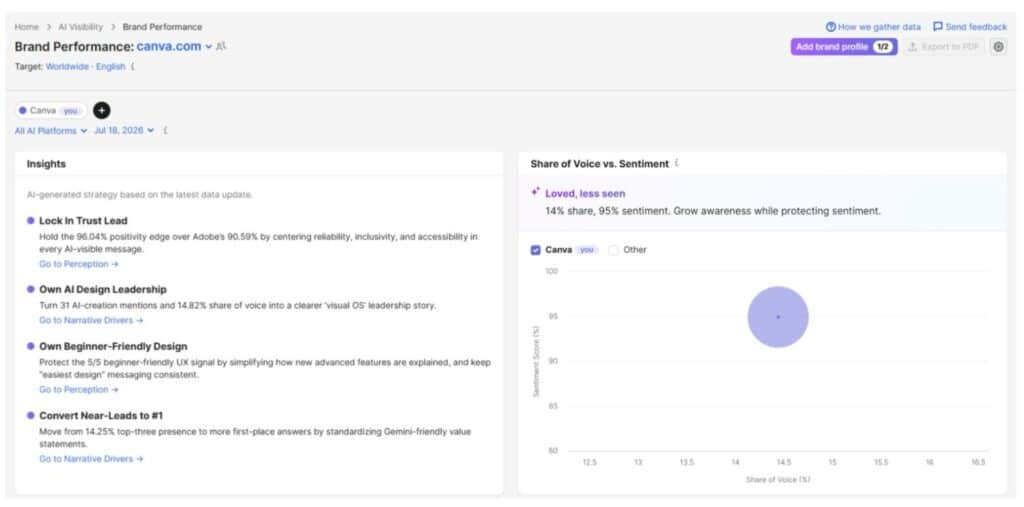The image size is (1024, 507).
Task: Click the settings gear icon
Action: pos(999,47)
